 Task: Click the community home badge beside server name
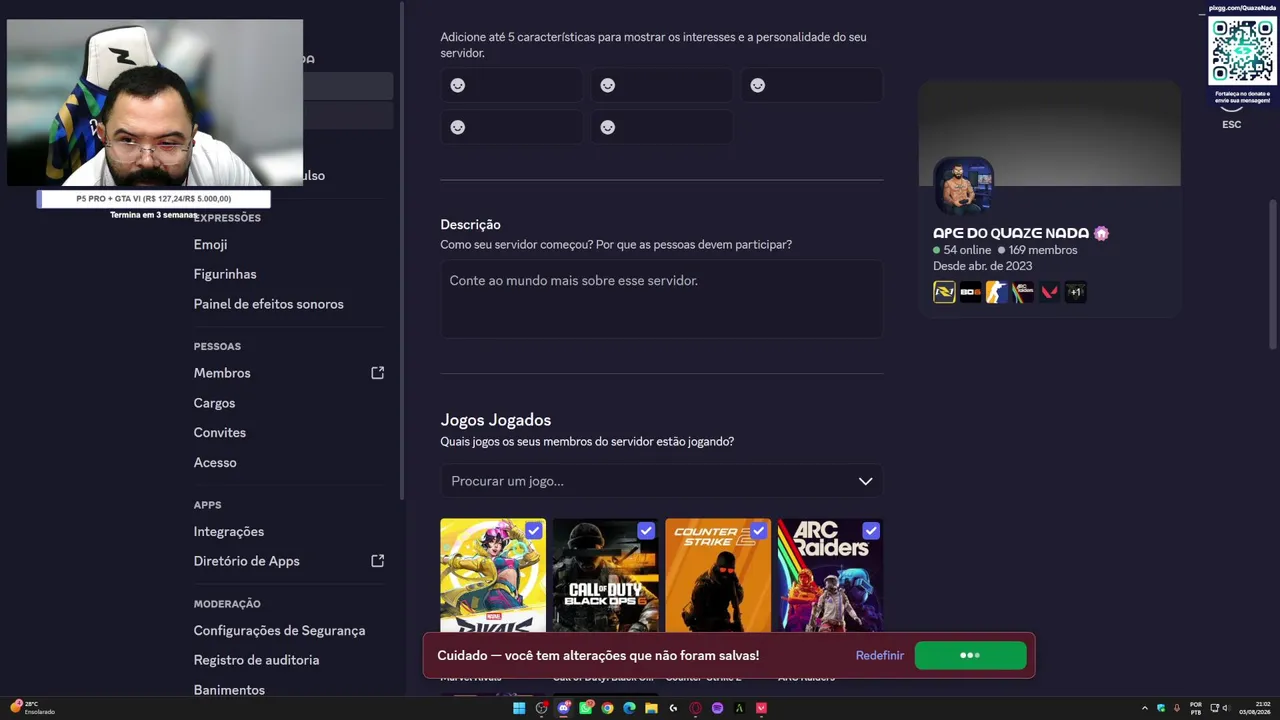[1101, 233]
